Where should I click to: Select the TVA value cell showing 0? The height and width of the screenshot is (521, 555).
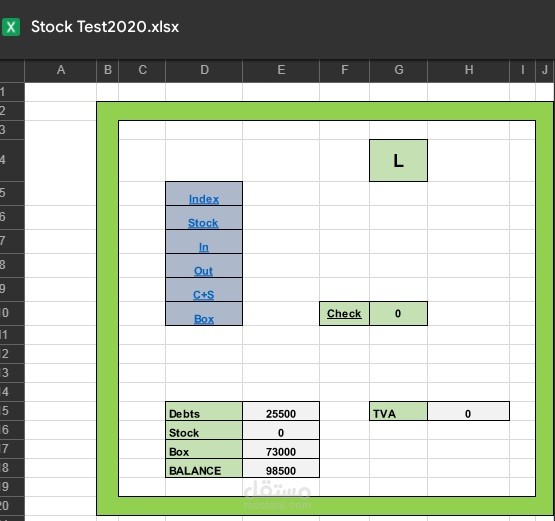468,411
